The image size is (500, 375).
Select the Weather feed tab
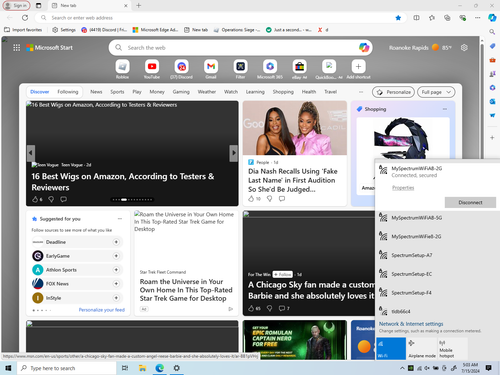pos(207,92)
